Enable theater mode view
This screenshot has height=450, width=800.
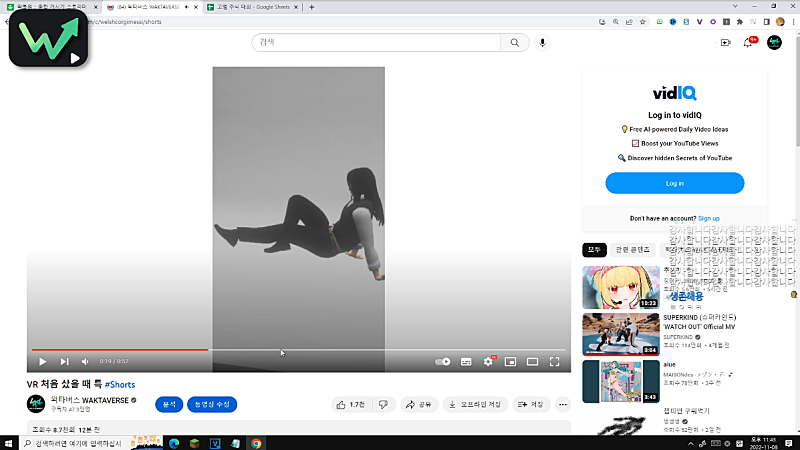tap(532, 361)
